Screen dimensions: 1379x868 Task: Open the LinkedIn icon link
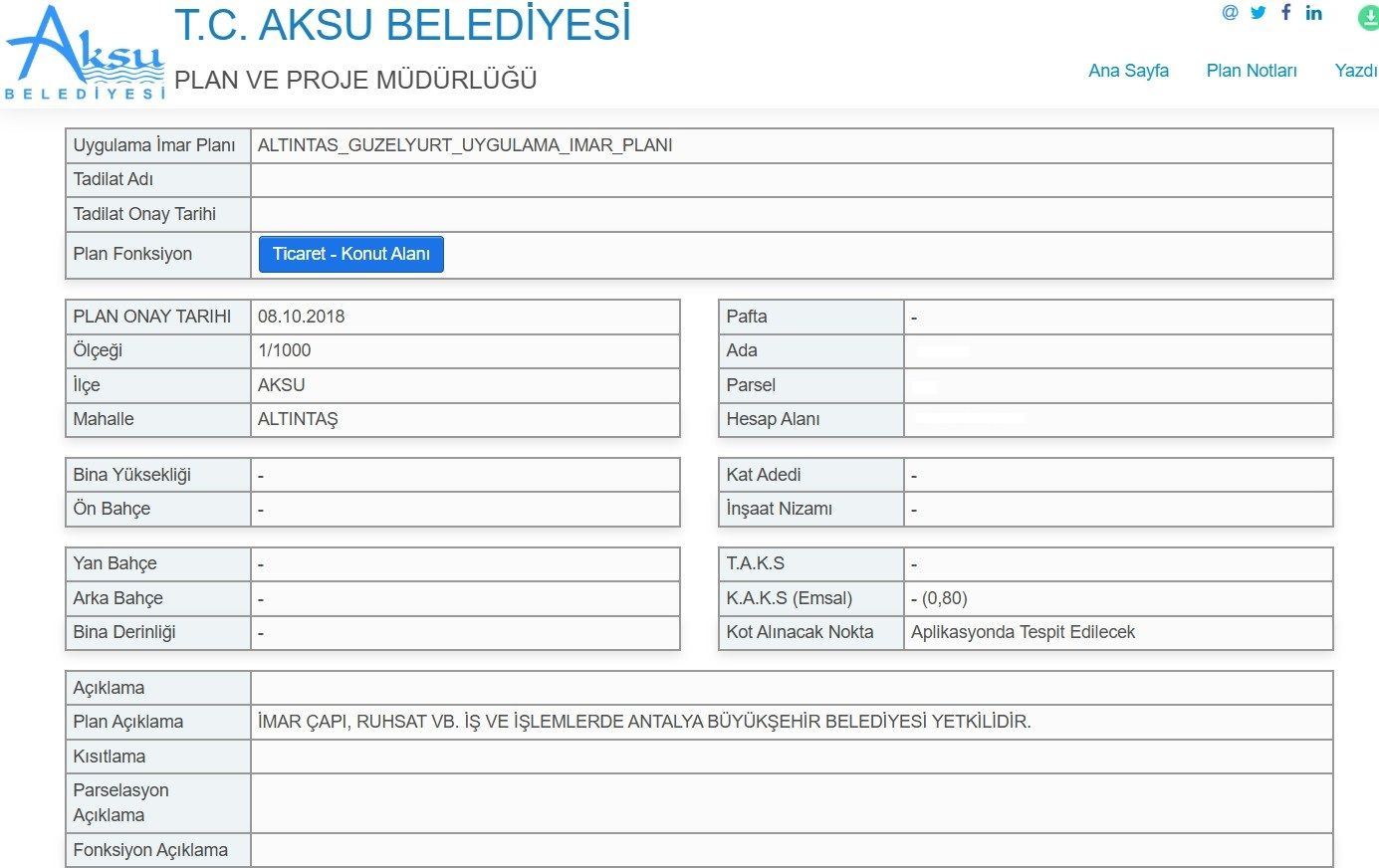coord(1314,13)
